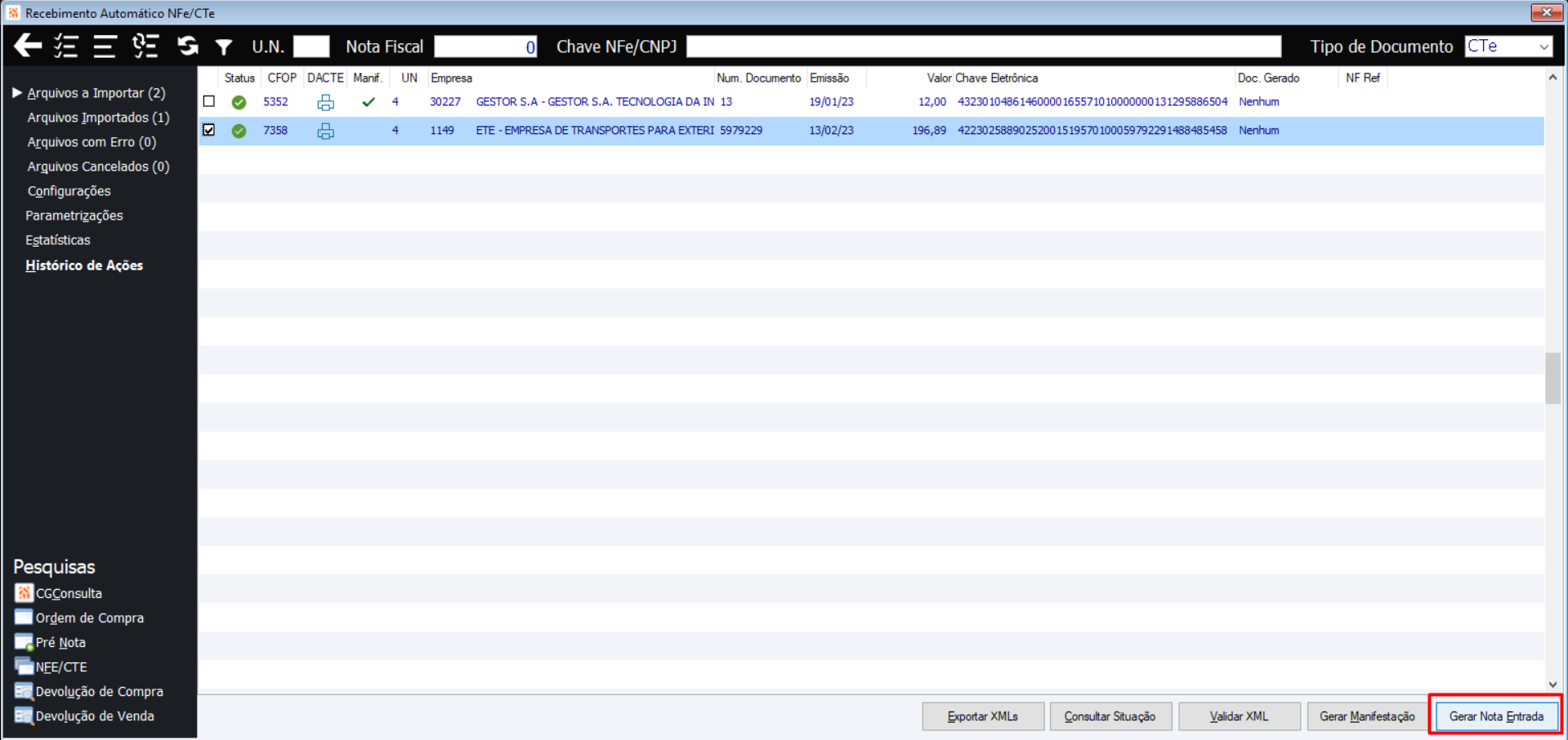Select Arquivos a Importar (2)

[x=96, y=93]
